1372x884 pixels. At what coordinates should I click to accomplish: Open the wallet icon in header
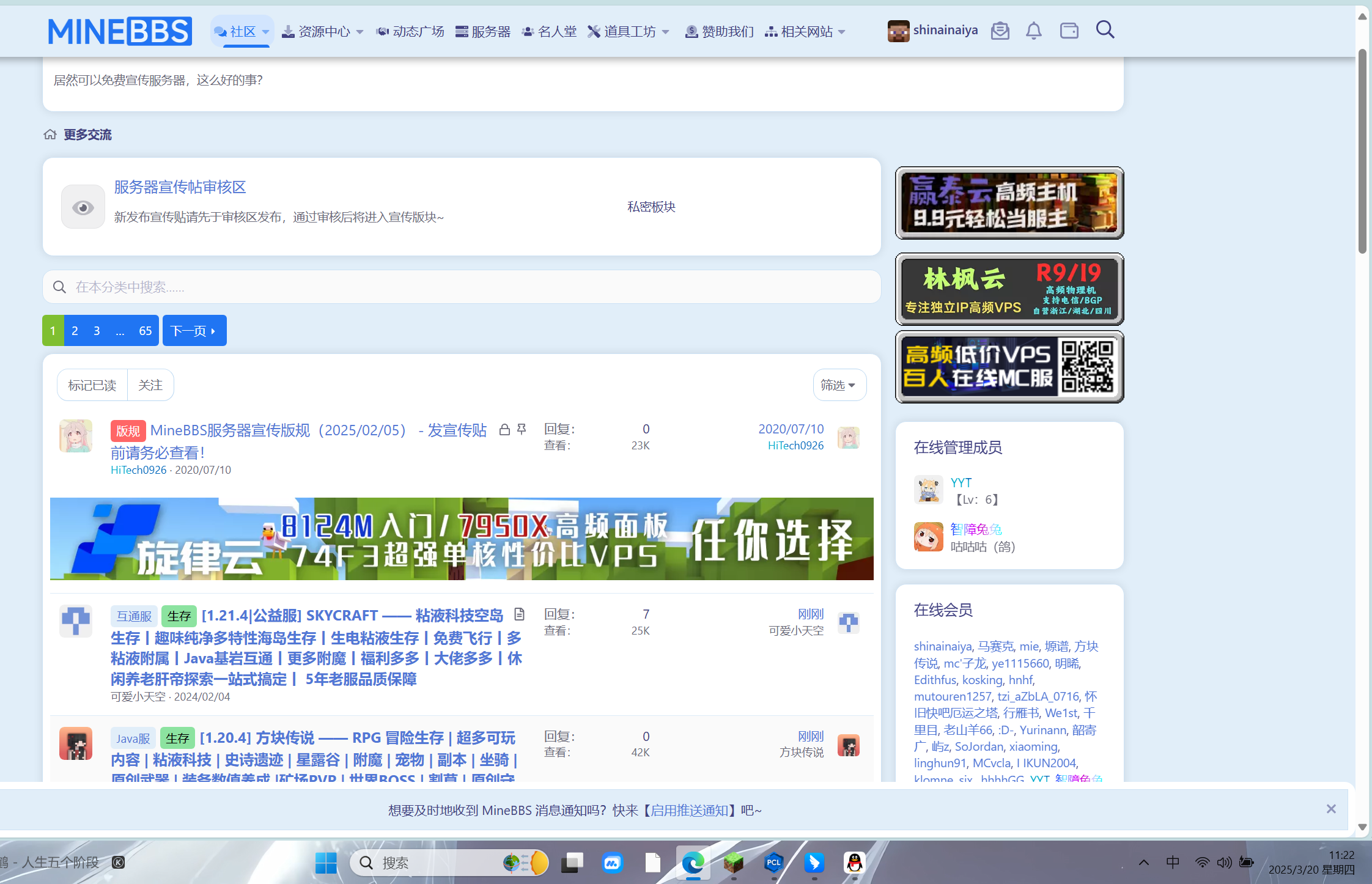click(x=1069, y=31)
